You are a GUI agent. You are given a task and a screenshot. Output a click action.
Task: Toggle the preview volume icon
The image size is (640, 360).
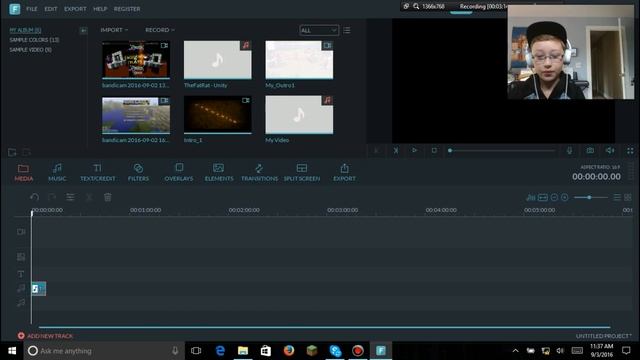610,151
